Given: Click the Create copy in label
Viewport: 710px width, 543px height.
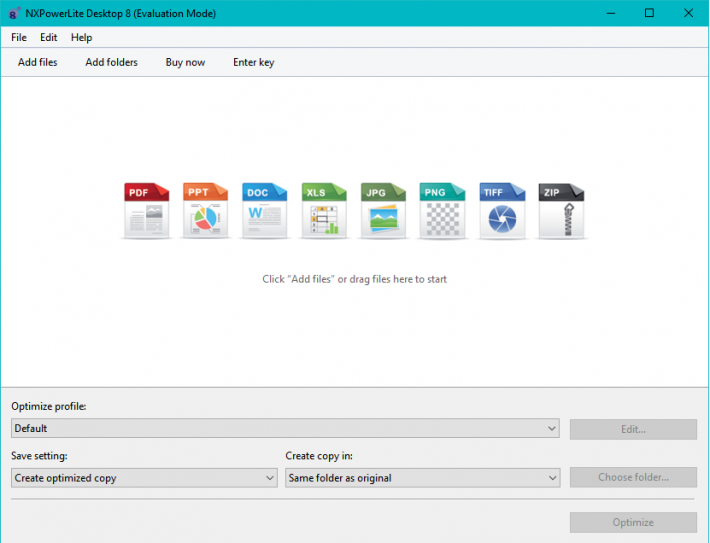Looking at the screenshot, I should [x=319, y=456].
